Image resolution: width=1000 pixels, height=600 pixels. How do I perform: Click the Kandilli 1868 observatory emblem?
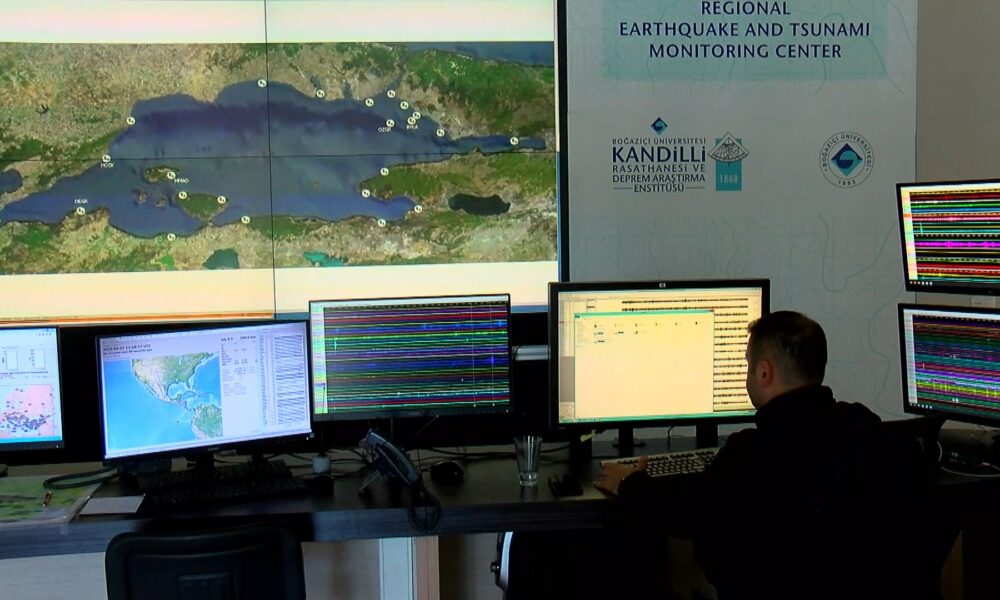[728, 160]
